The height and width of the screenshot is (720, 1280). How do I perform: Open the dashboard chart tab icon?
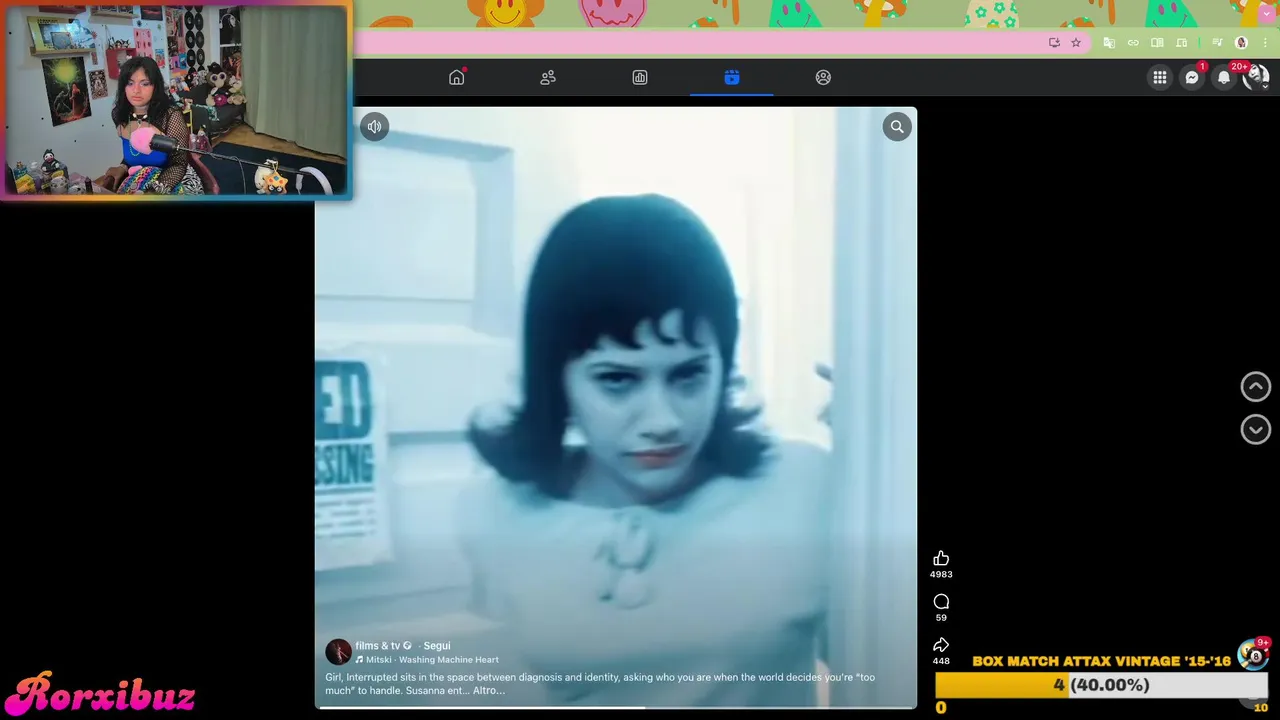640,77
